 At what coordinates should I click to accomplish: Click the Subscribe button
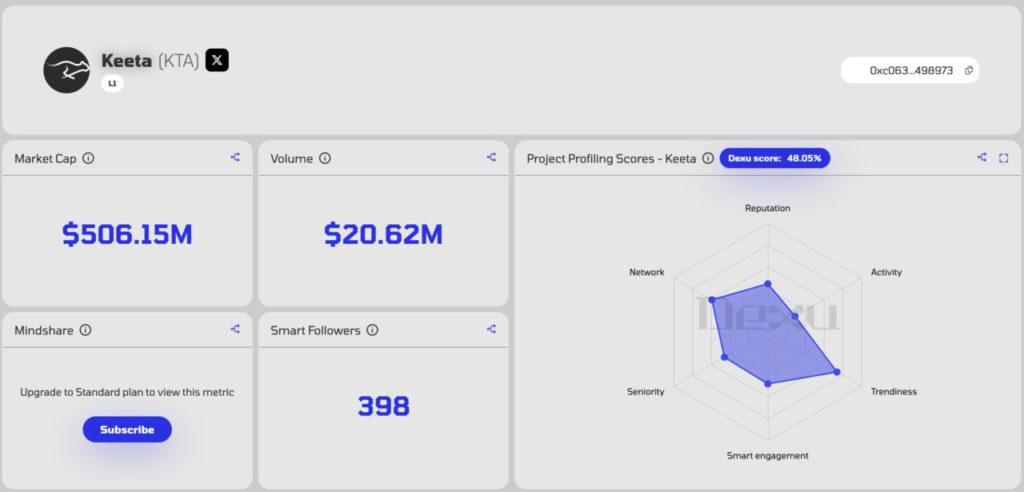click(127, 429)
